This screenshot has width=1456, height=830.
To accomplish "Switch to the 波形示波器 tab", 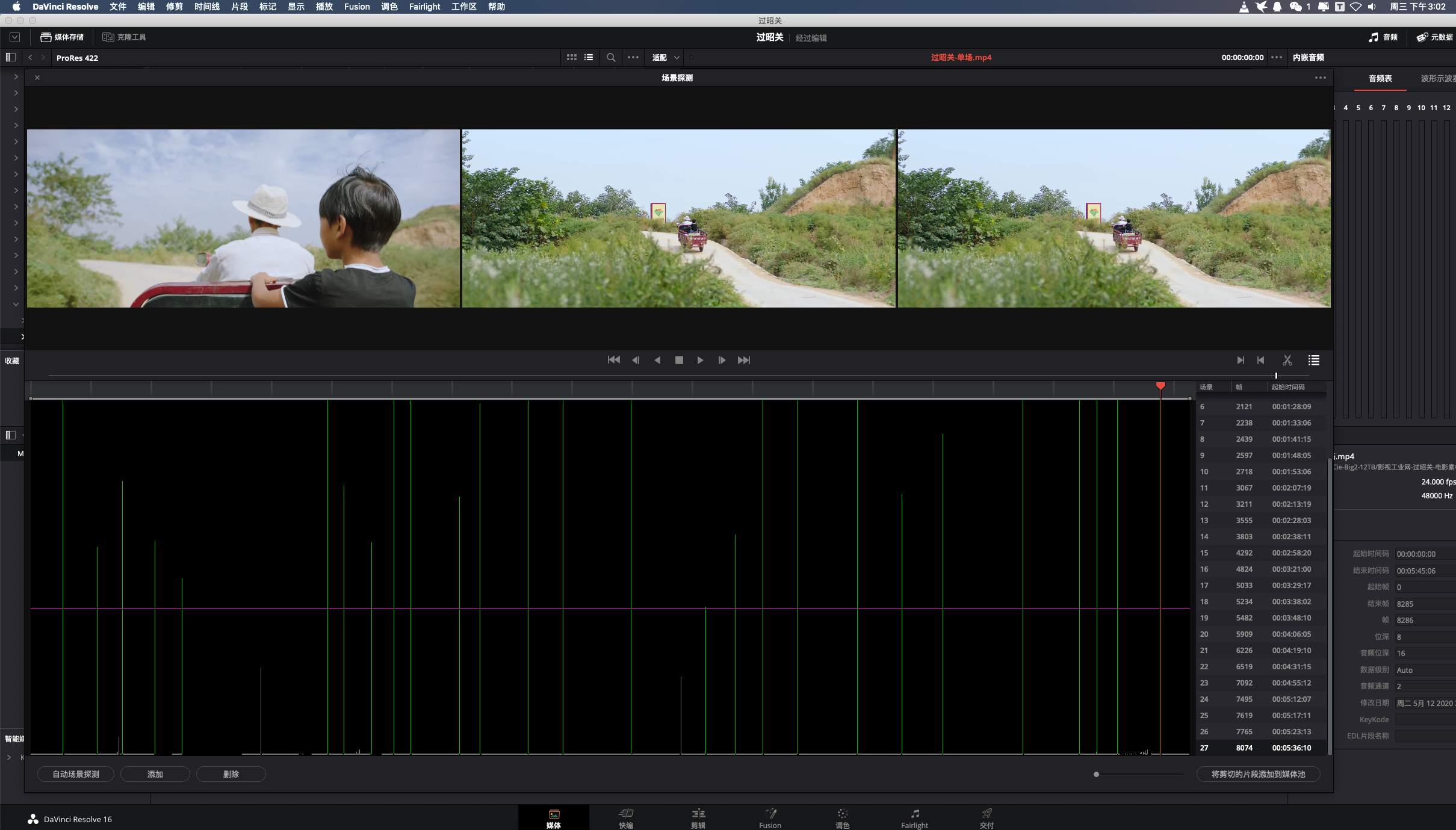I will click(1437, 78).
